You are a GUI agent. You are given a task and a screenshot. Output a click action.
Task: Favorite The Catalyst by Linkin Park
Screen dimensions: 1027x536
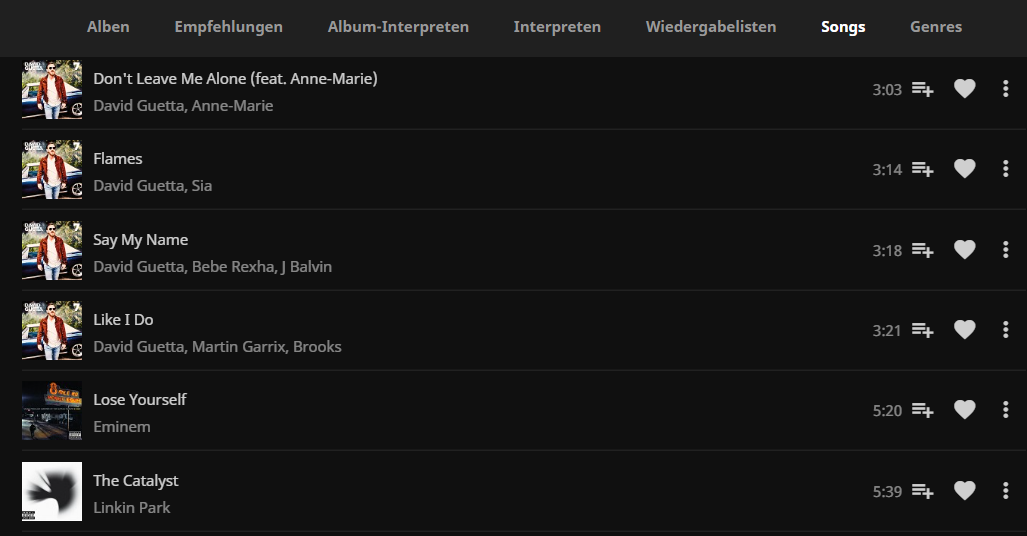pos(964,490)
